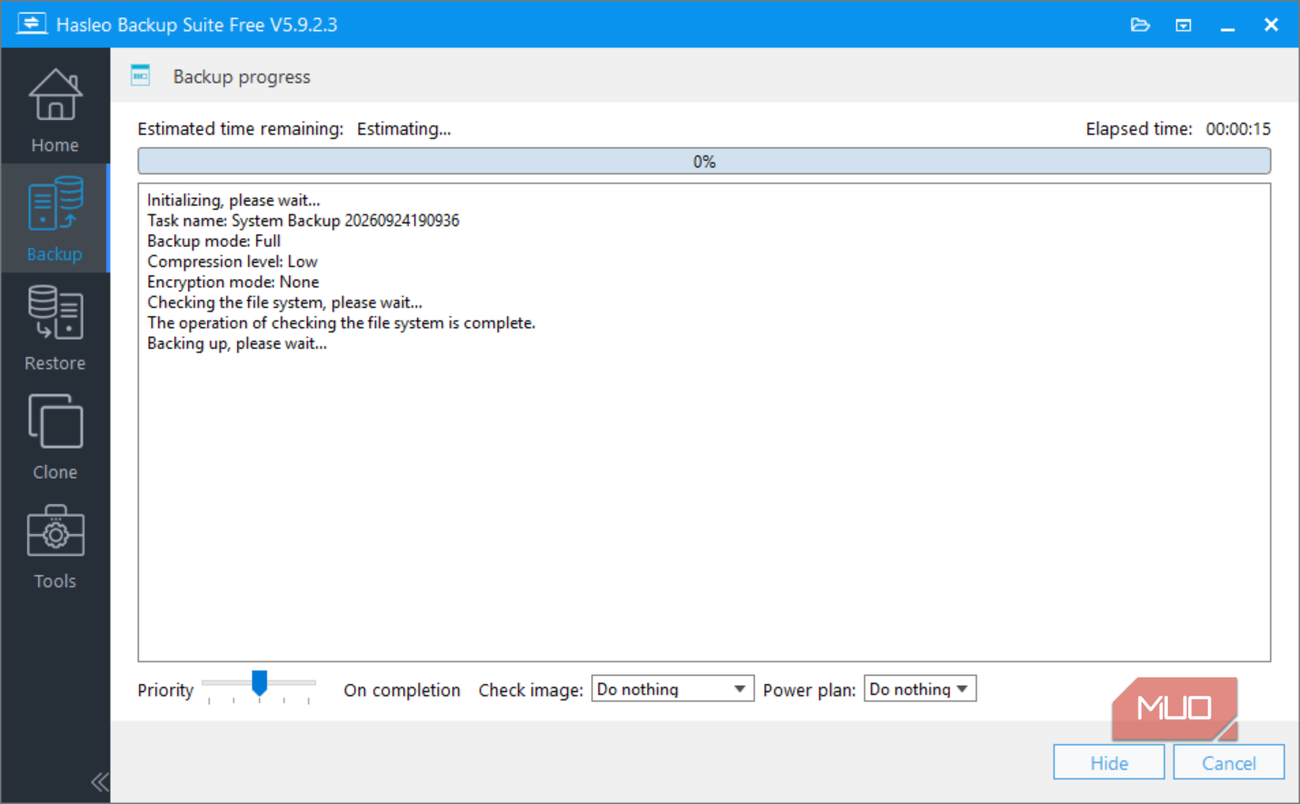Click the Elapsed time value 00:00:15

pyautogui.click(x=1238, y=129)
